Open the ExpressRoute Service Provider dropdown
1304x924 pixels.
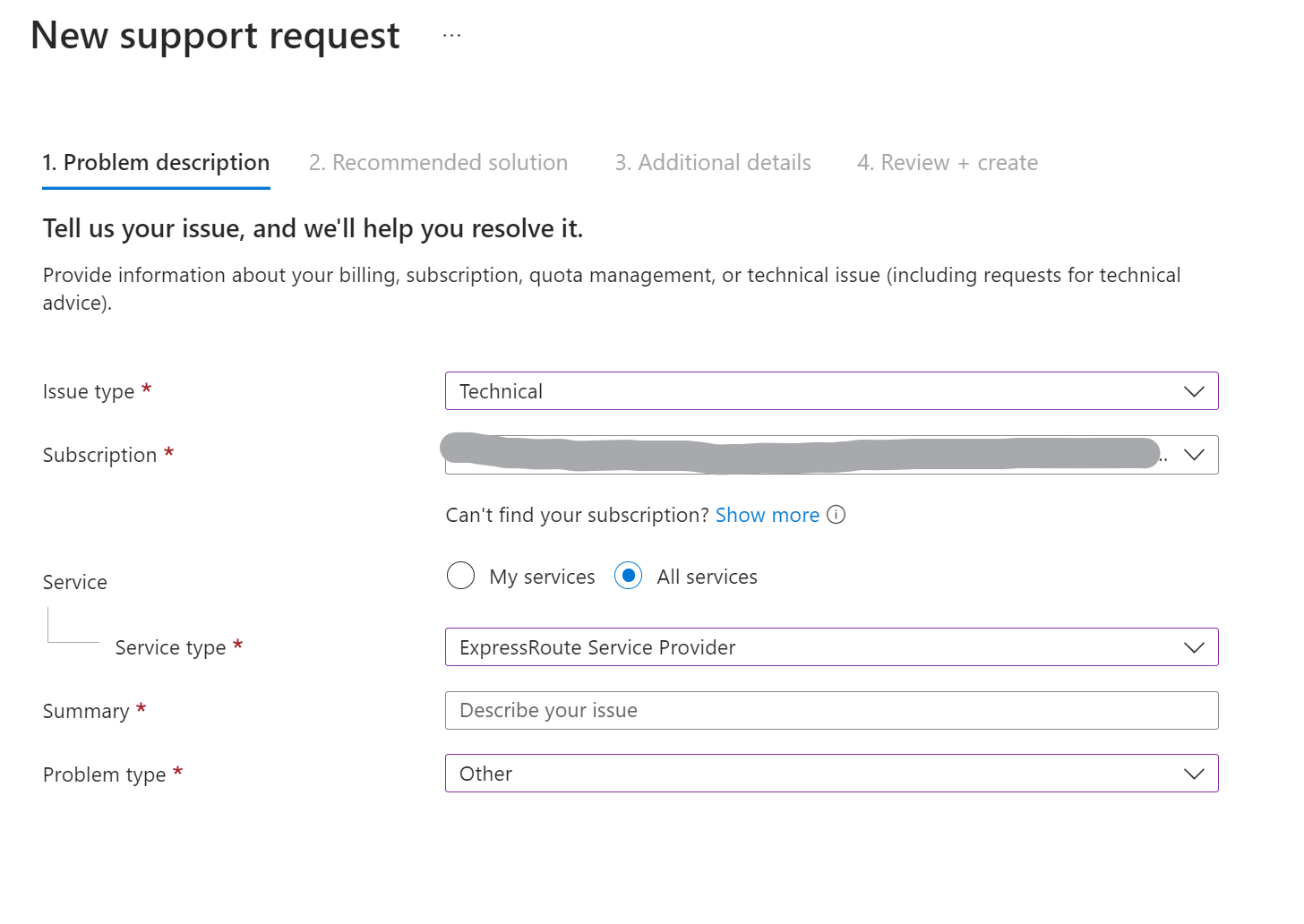(x=806, y=647)
